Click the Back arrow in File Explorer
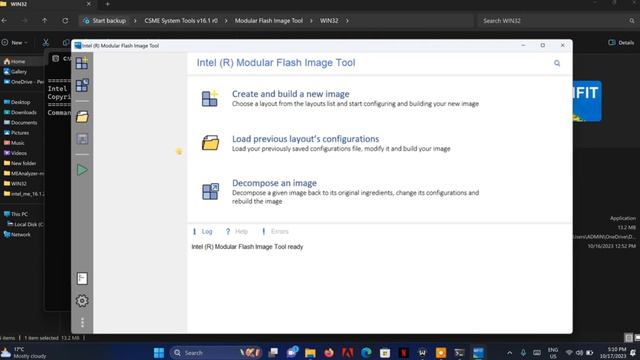The image size is (640, 360). click(4, 20)
